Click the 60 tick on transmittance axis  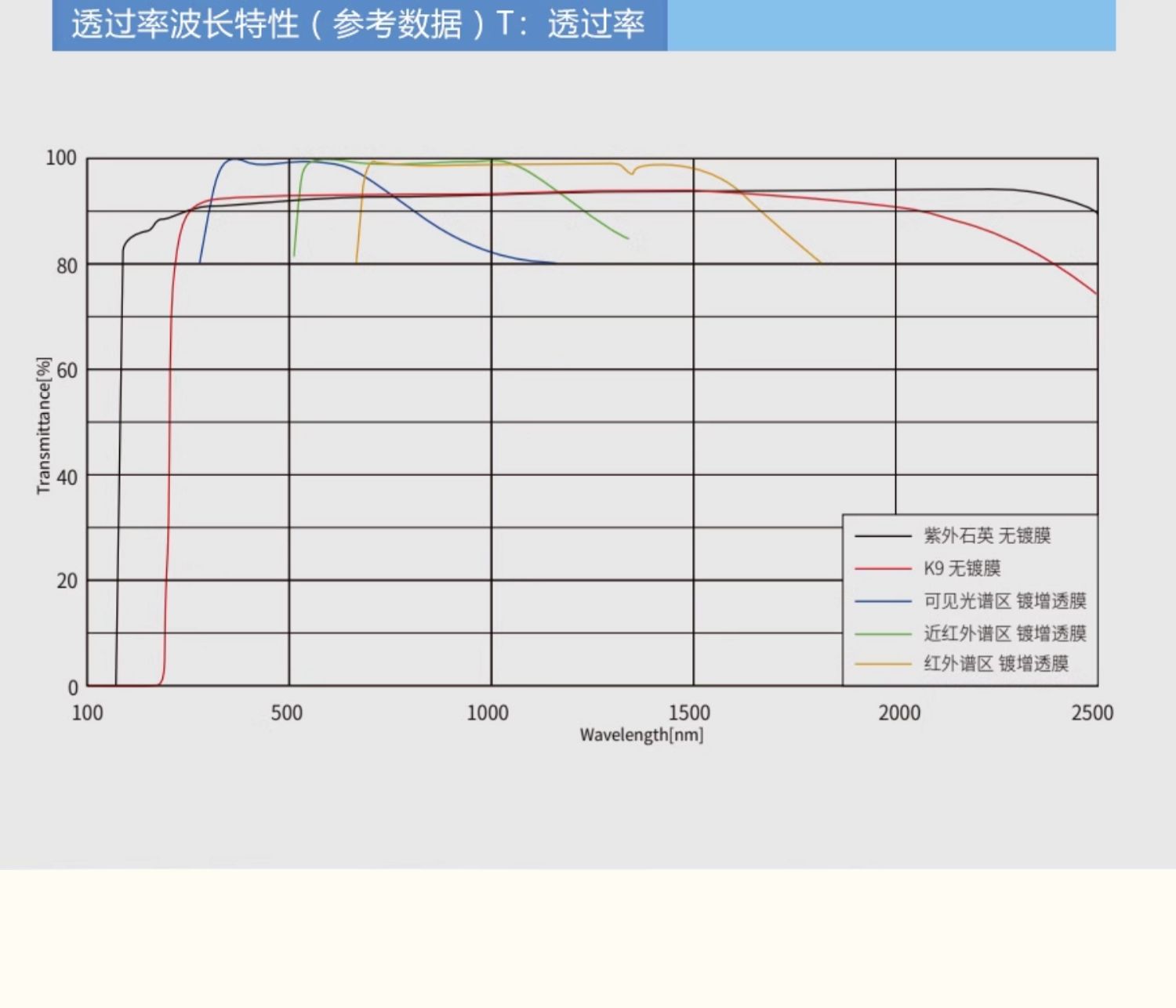click(x=67, y=371)
